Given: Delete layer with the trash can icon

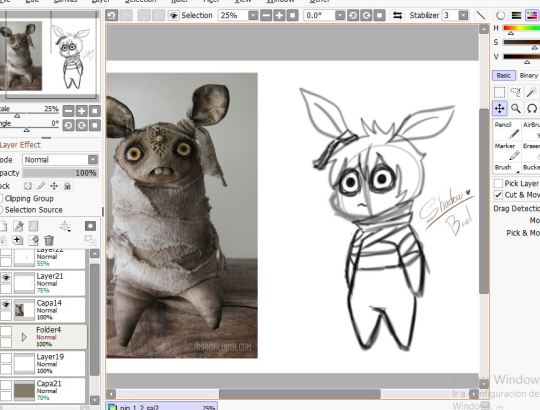Looking at the screenshot, I should pos(49,240).
